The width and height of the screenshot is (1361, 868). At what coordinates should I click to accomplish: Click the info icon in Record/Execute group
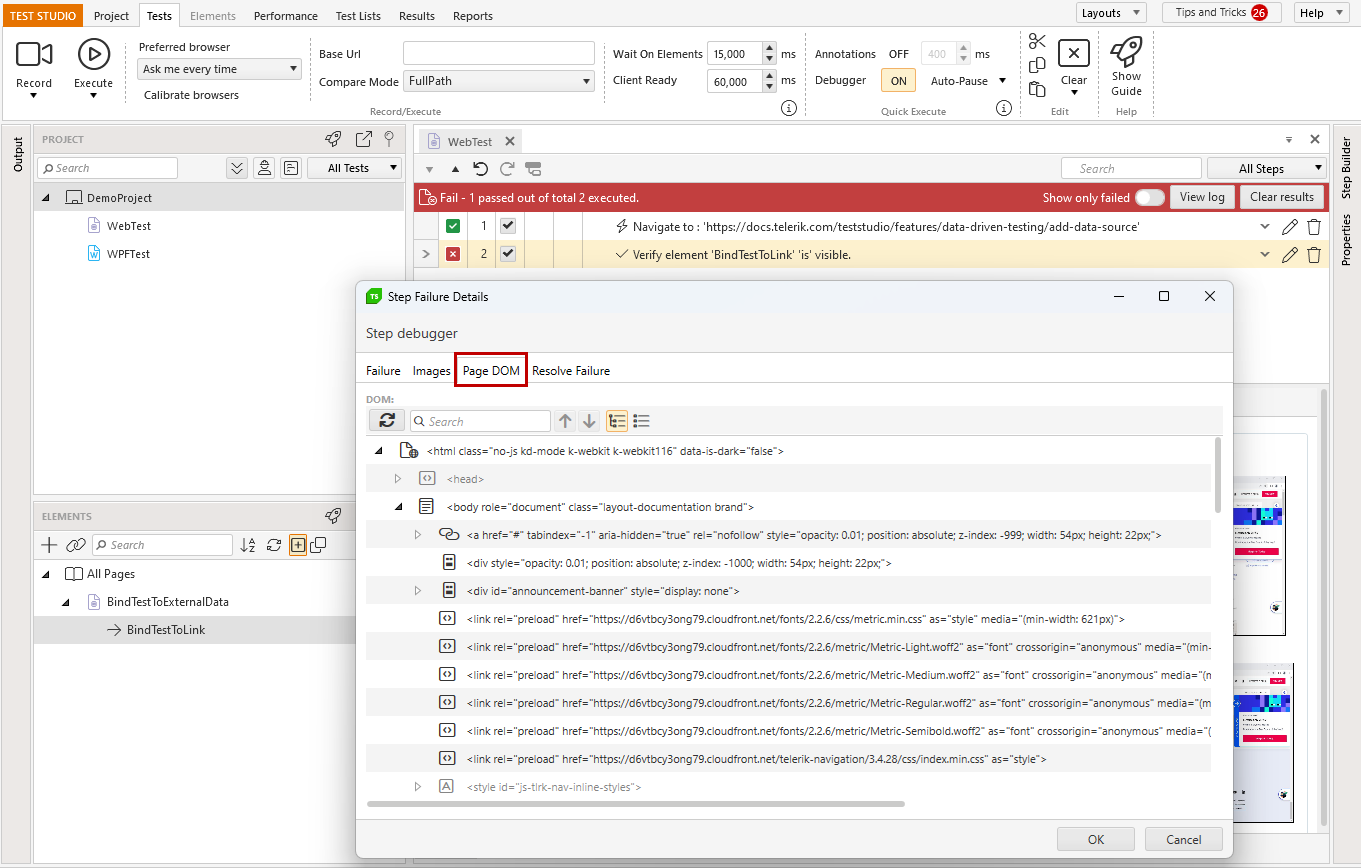point(788,108)
